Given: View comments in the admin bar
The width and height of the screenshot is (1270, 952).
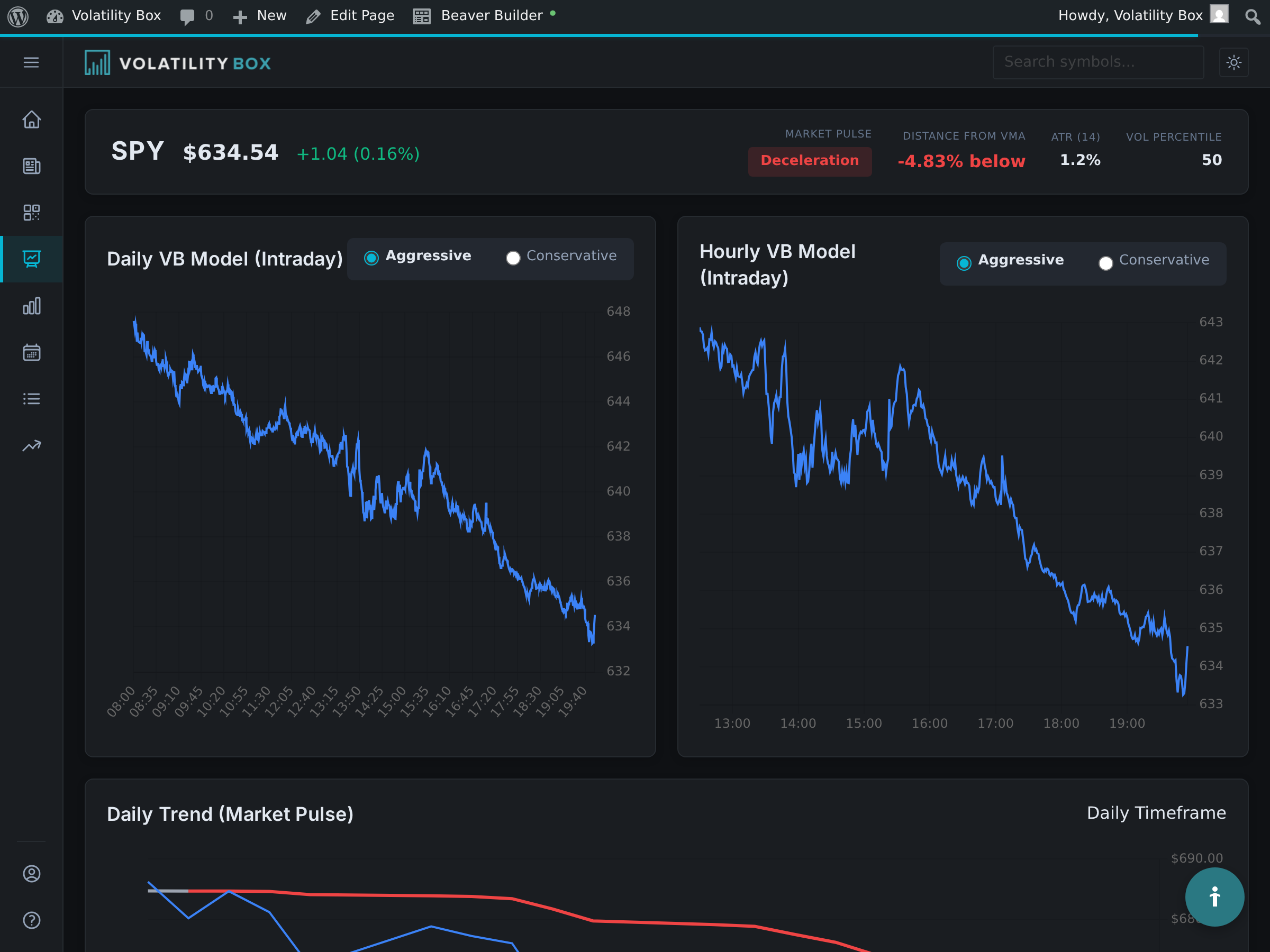Looking at the screenshot, I should point(196,16).
